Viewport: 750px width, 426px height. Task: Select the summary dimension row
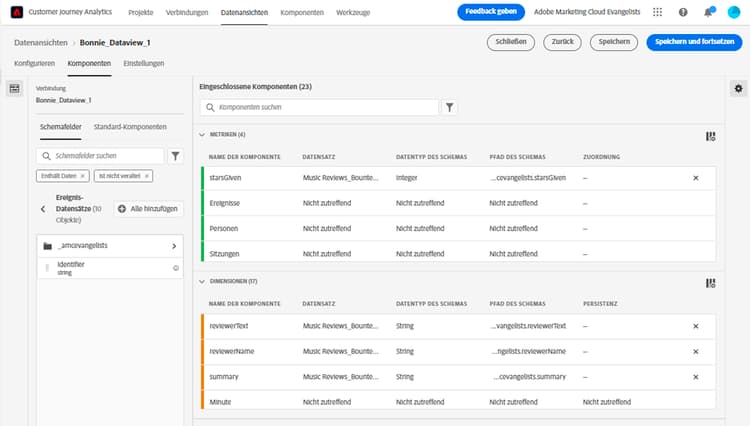pos(459,377)
